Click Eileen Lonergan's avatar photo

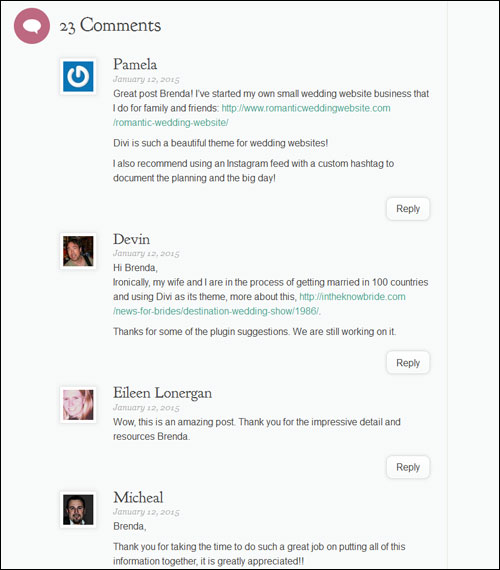pyautogui.click(x=78, y=405)
